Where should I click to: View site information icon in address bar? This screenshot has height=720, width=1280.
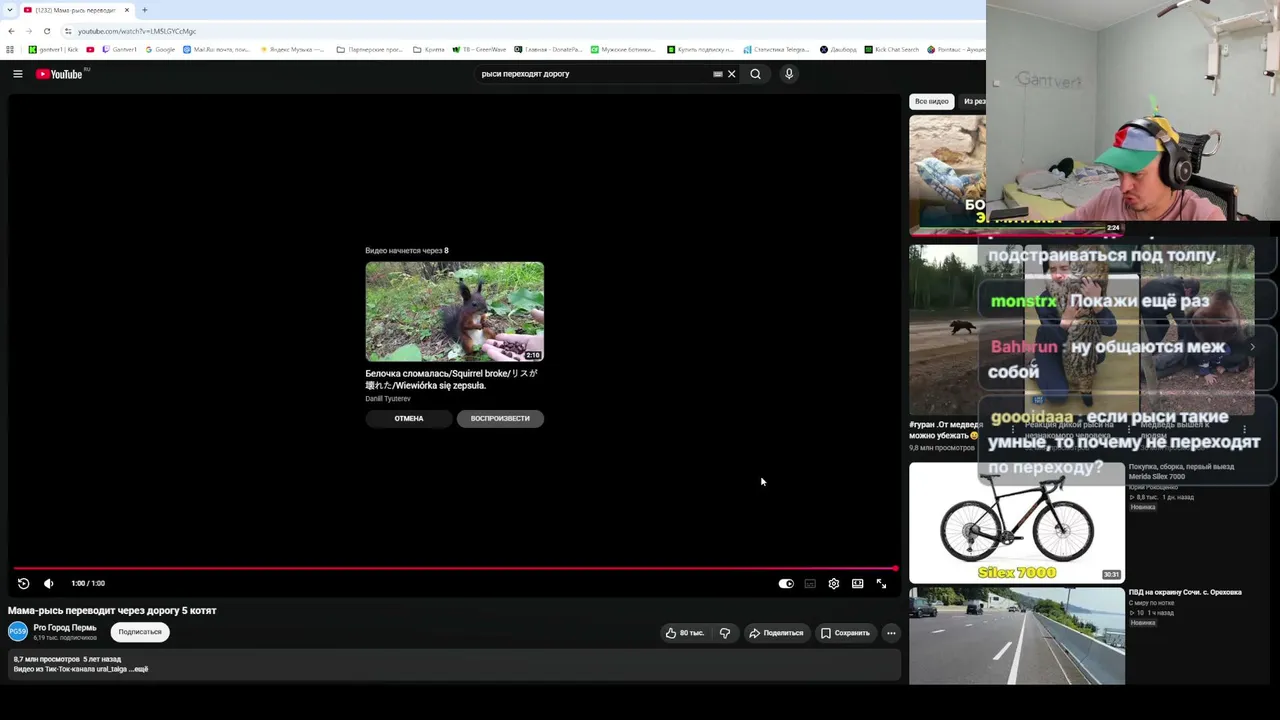(68, 31)
